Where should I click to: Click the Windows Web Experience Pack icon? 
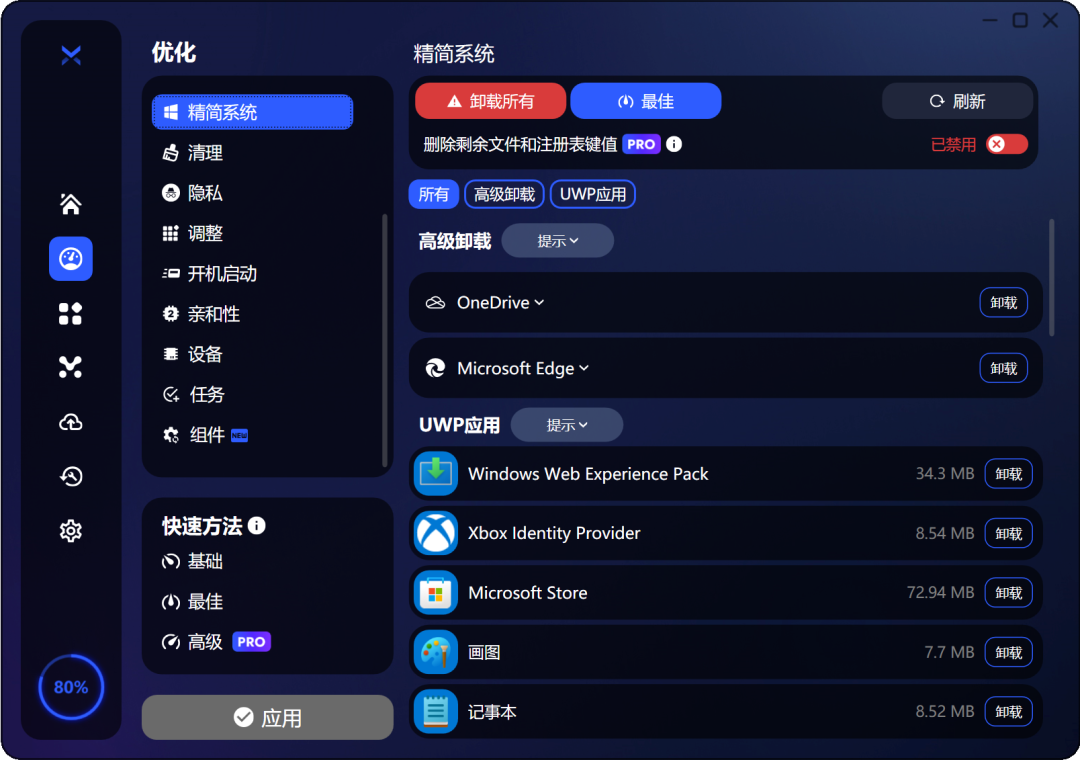(435, 473)
